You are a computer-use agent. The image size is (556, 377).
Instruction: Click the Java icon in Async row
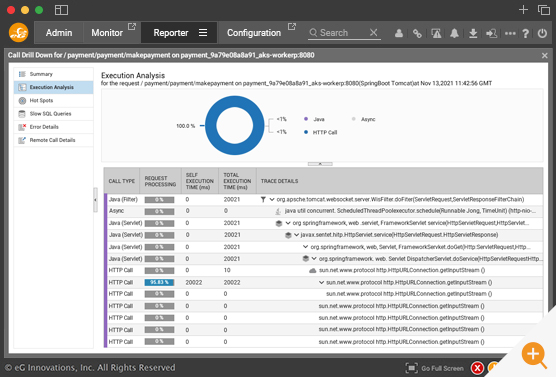click(x=278, y=211)
